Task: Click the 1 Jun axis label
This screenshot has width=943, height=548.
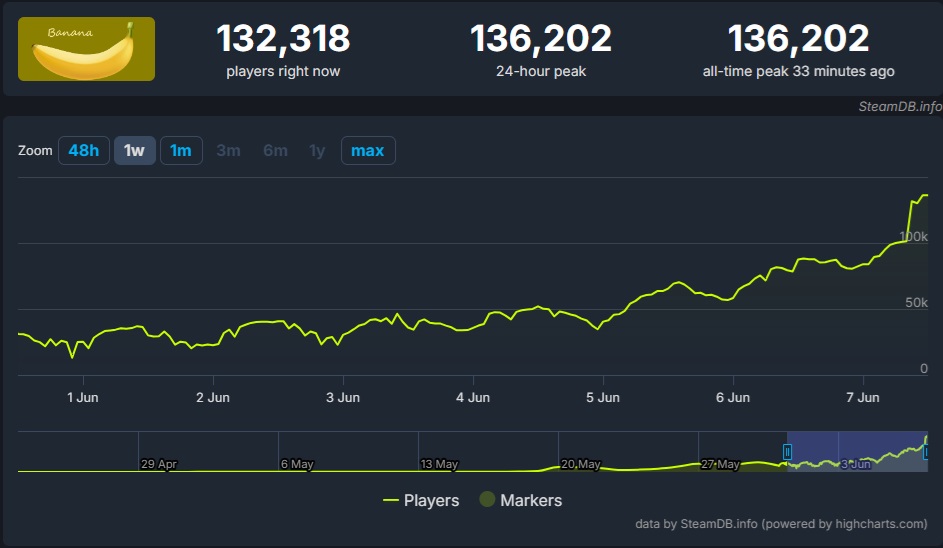Action: tap(83, 397)
